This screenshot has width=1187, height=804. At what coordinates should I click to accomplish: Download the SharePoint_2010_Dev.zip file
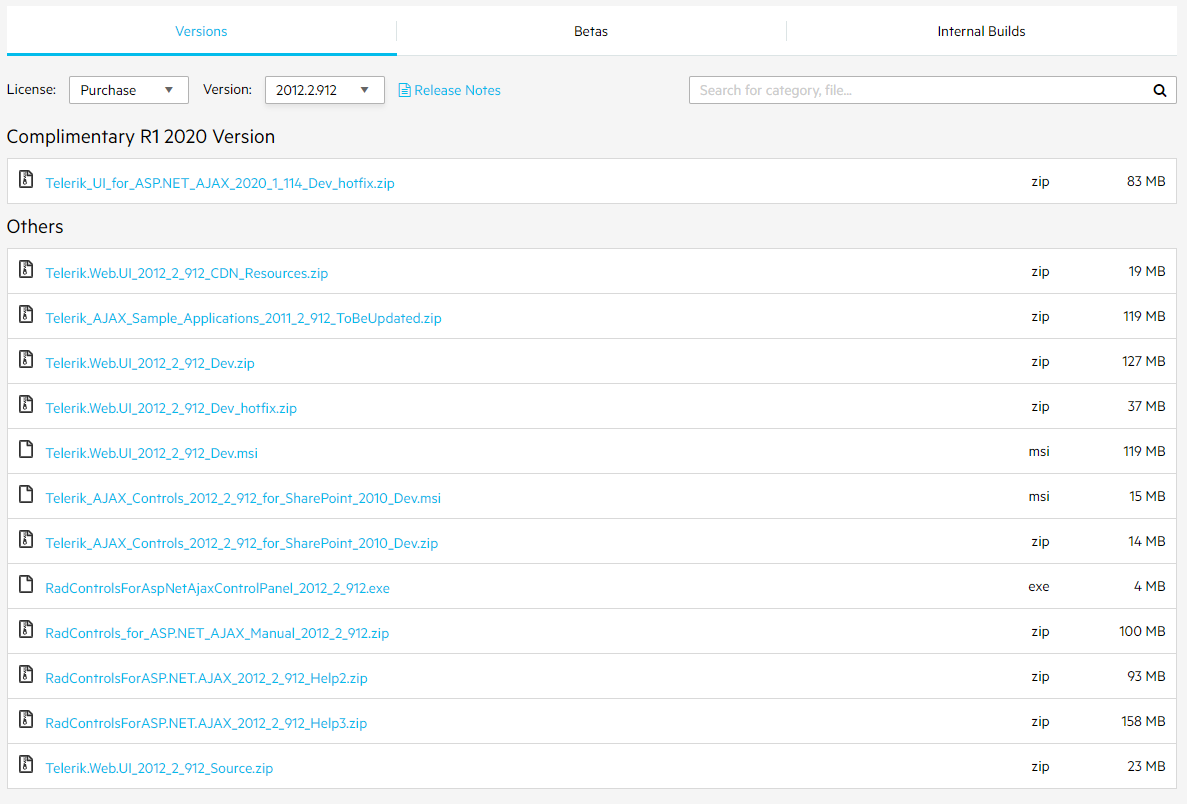[241, 544]
